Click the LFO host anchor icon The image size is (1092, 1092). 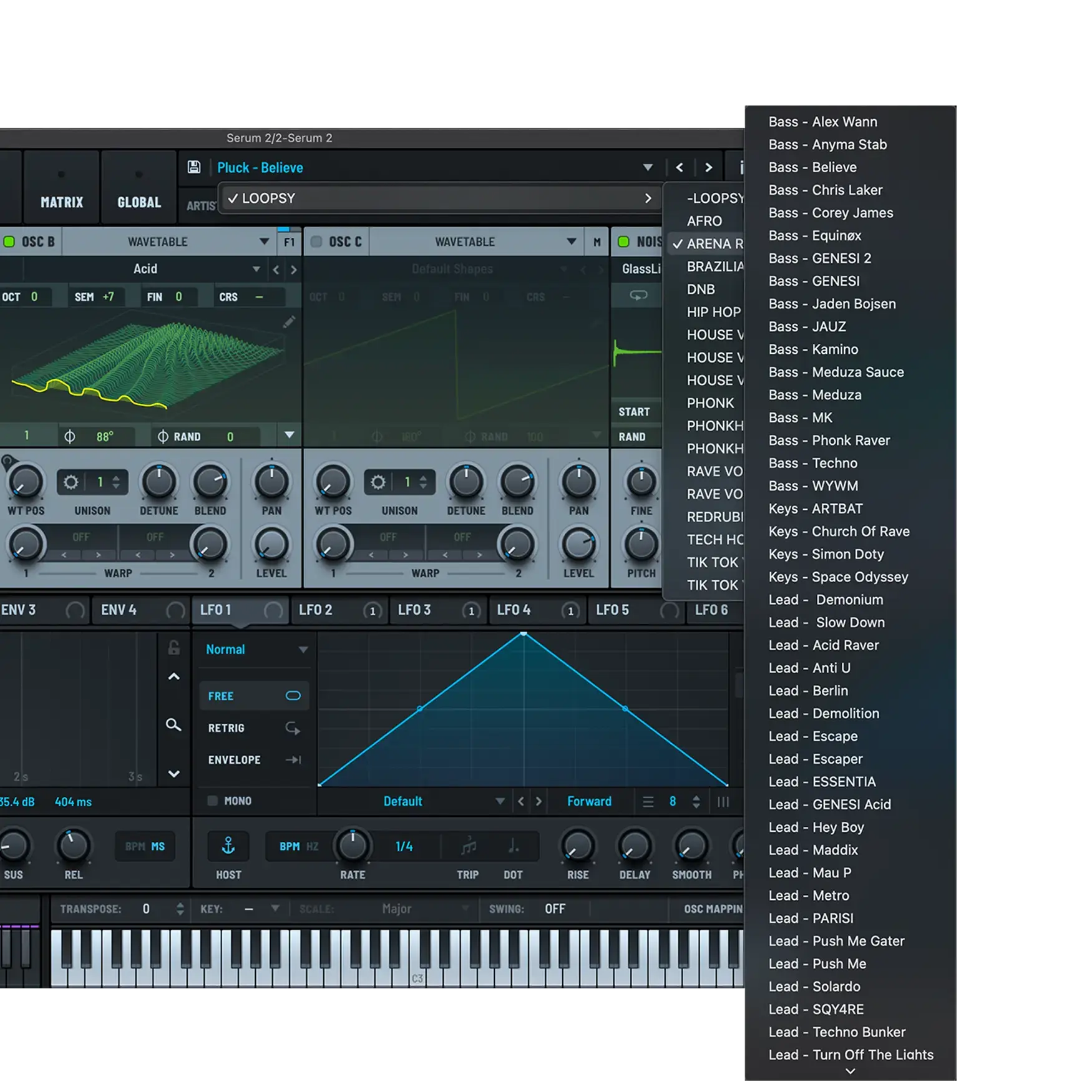pyautogui.click(x=228, y=846)
